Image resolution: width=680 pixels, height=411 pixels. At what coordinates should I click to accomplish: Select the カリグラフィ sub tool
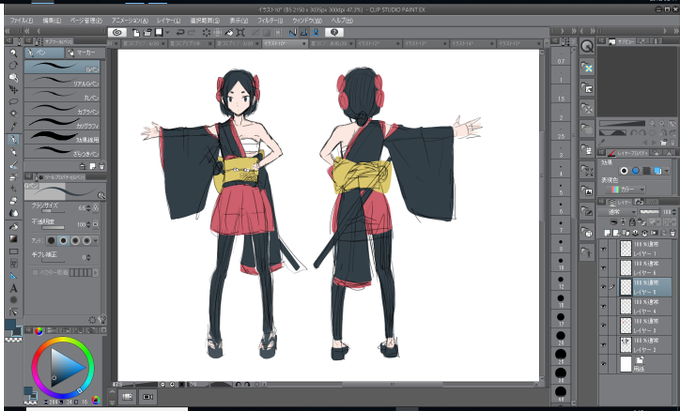62,123
